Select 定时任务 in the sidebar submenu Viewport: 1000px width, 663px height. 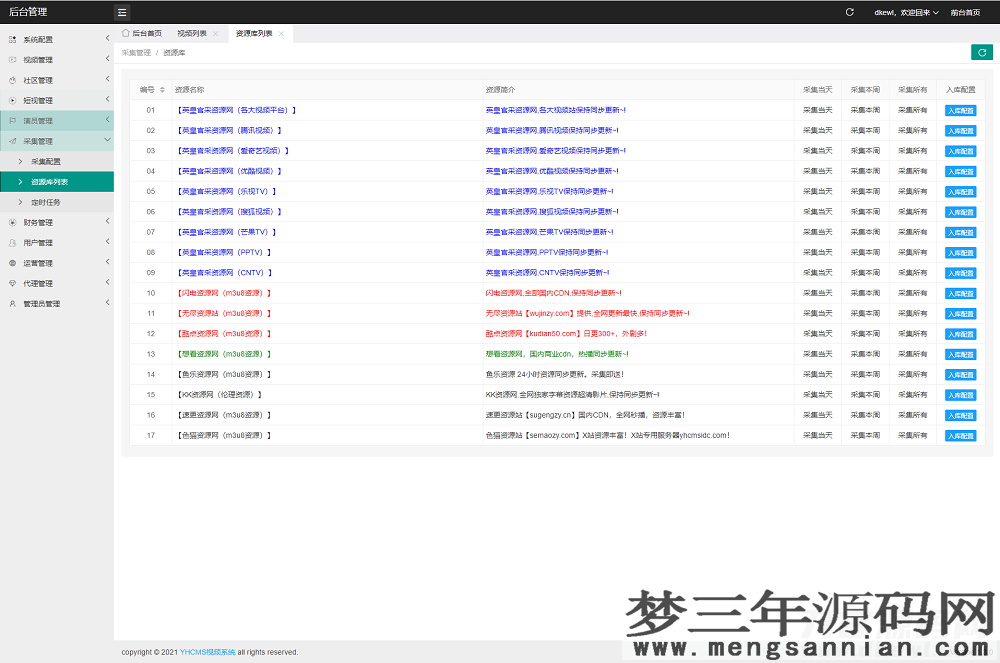click(46, 202)
